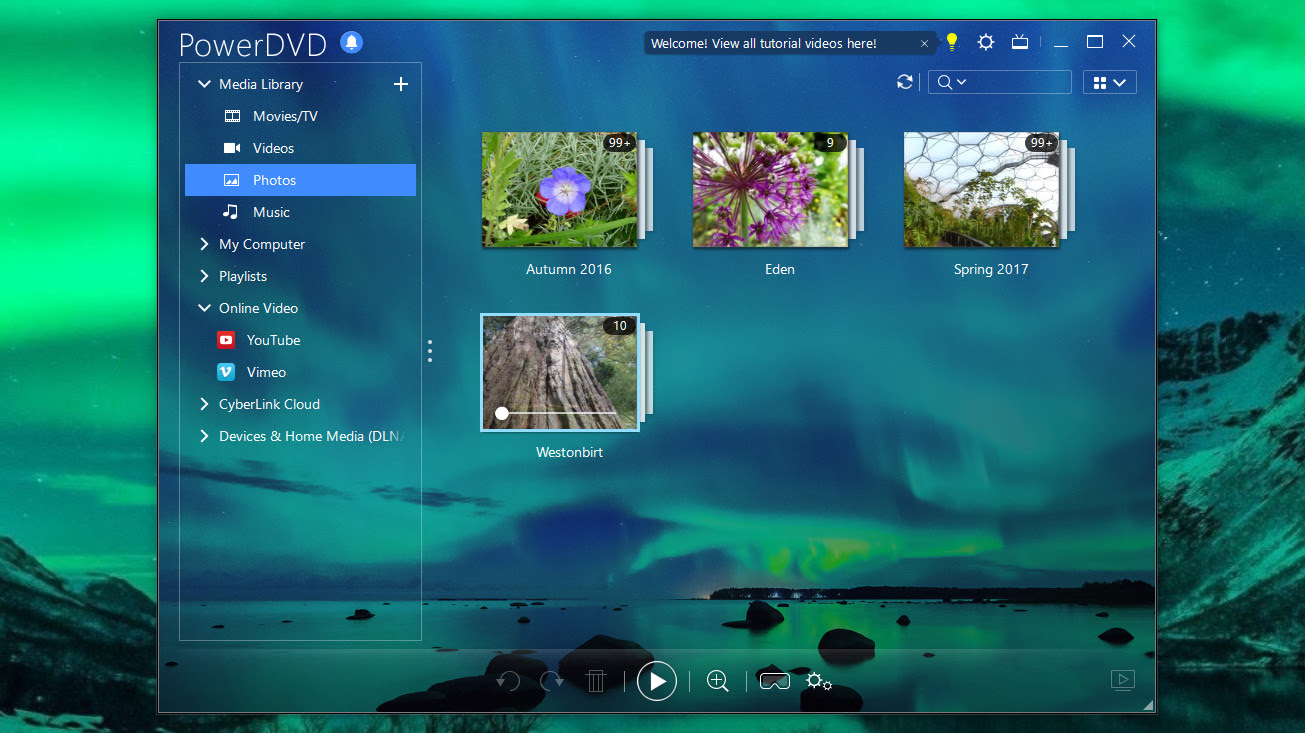The height and width of the screenshot is (733, 1305).
Task: Select Music in Media Library
Action: (x=300, y=212)
